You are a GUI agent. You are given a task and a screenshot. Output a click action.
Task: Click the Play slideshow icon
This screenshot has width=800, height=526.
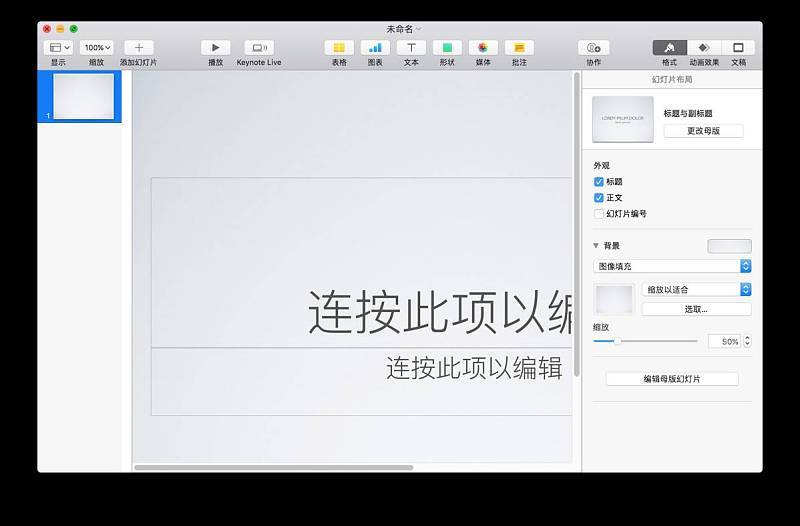[215, 47]
